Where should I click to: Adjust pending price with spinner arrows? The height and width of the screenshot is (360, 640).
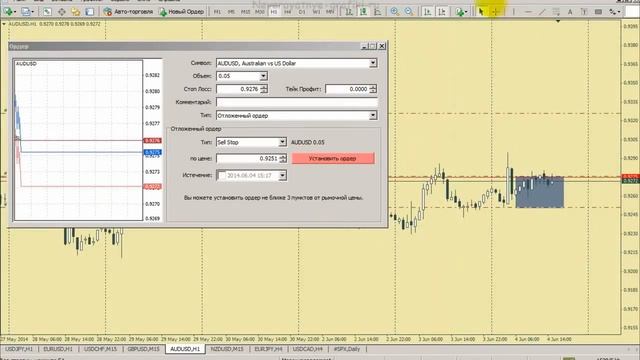click(x=283, y=158)
